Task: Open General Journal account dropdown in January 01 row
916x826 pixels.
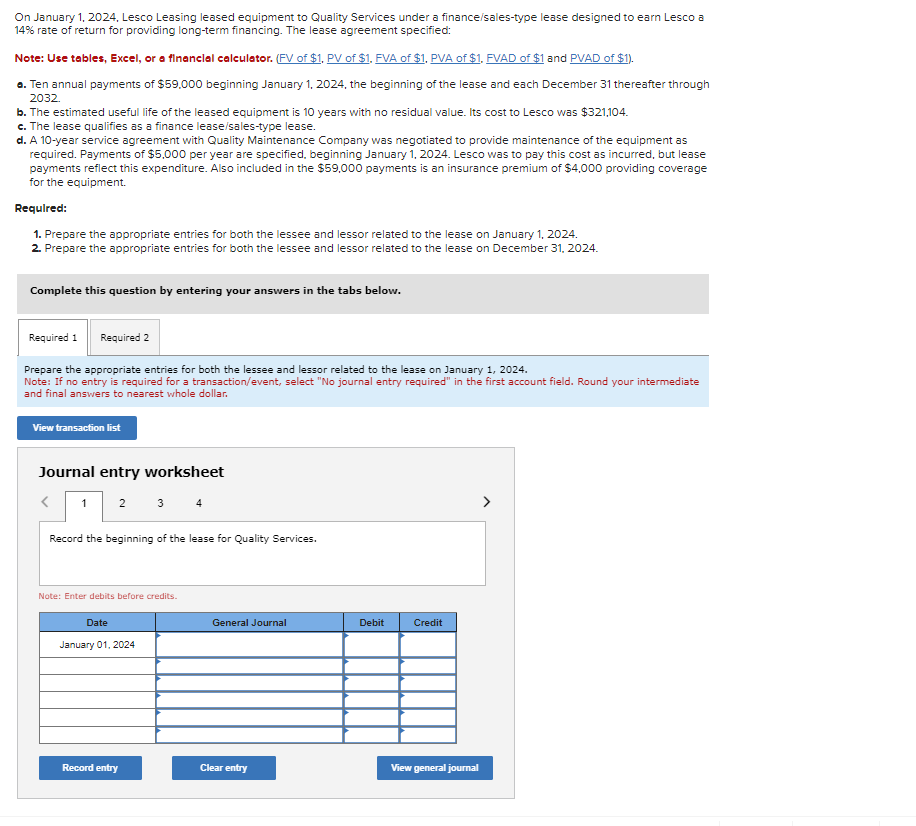Action: pyautogui.click(x=249, y=644)
